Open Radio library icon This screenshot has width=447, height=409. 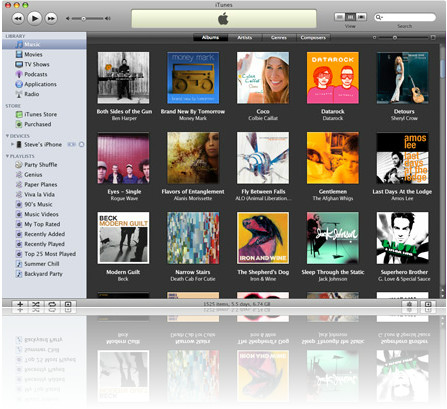point(19,94)
